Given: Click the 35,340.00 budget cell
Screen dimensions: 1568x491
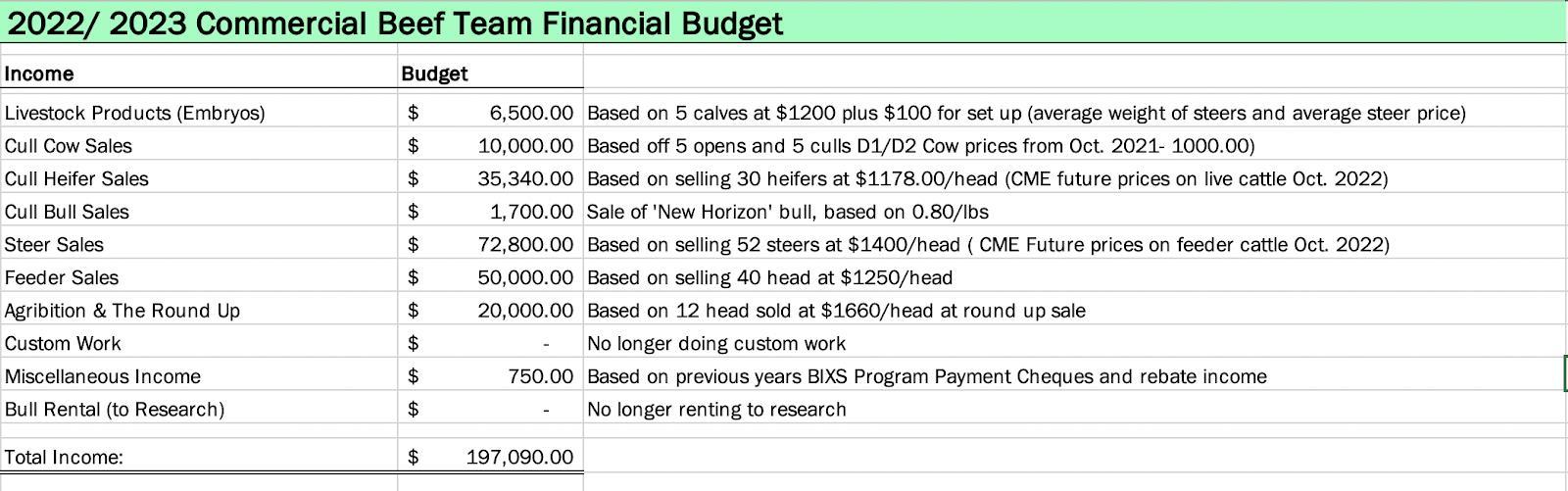Looking at the screenshot, I should pos(524,178).
